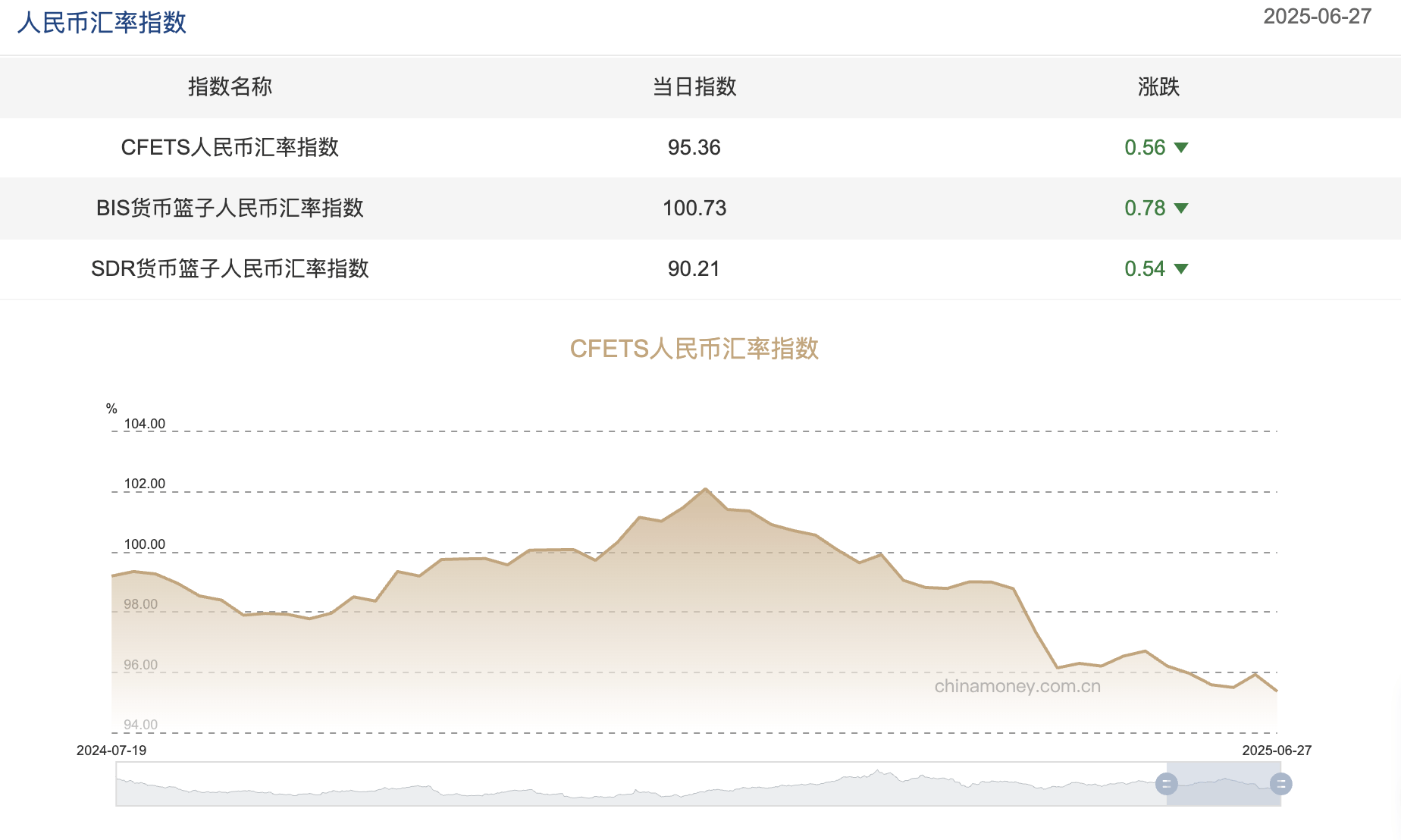Click the 94.00 y-axis label
This screenshot has width=1401, height=840.
click(141, 725)
